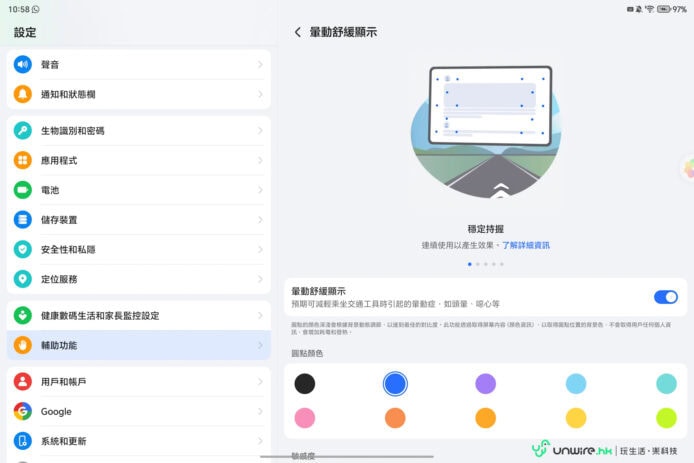Select 輔助功能 in settings list
Screen dimensions: 694x463
pos(138,345)
